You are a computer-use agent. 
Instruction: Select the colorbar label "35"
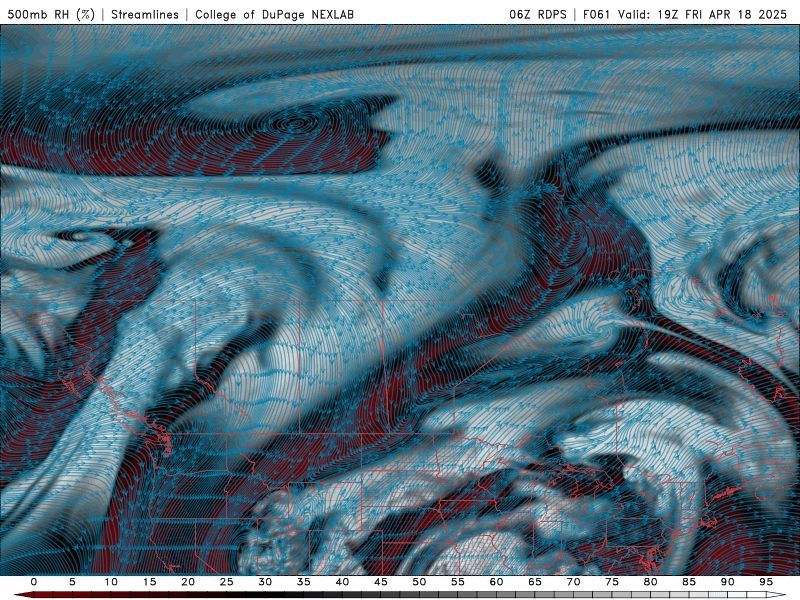304,582
